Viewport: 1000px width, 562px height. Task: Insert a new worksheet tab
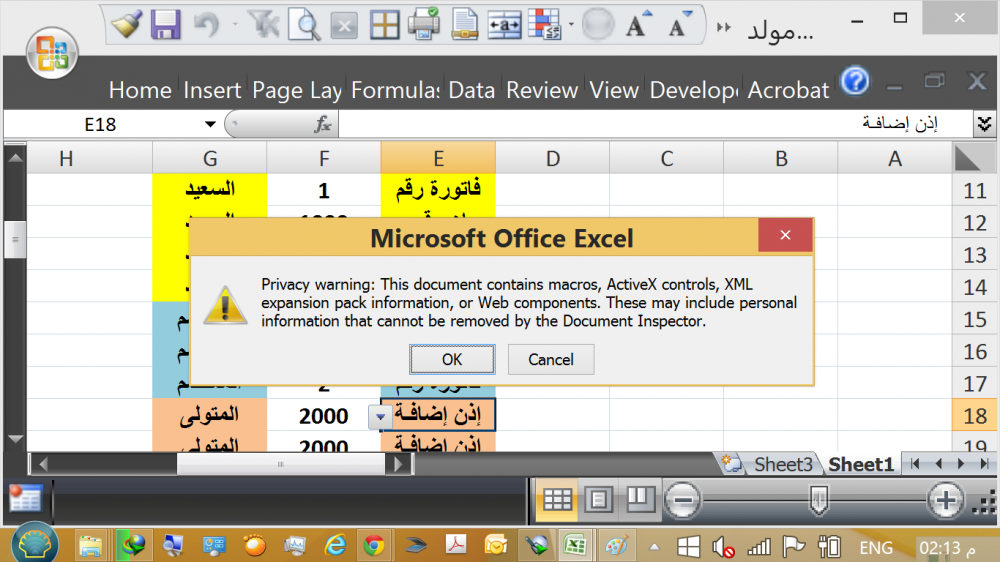[x=731, y=464]
